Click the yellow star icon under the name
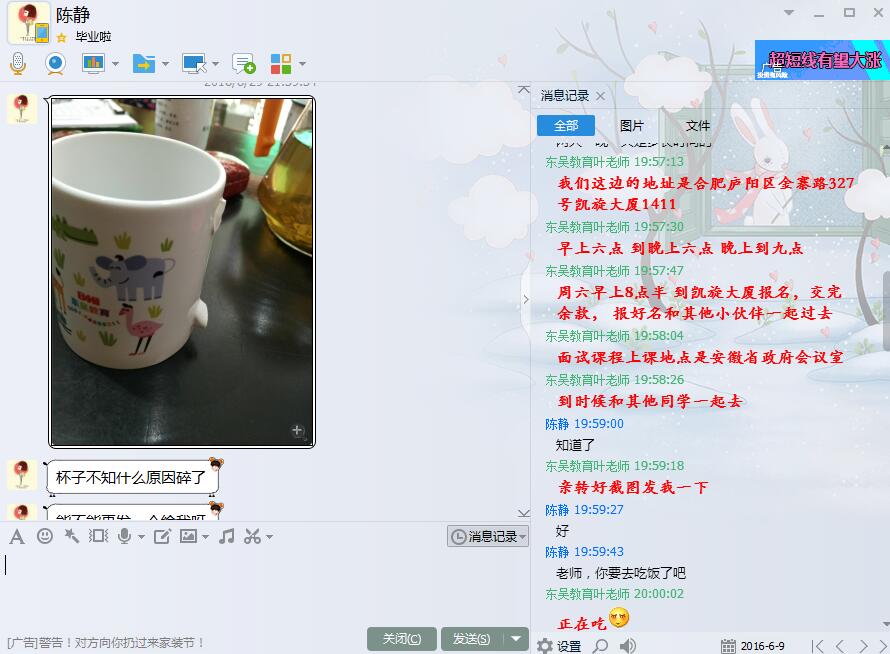This screenshot has height=654, width=890. coord(62,37)
